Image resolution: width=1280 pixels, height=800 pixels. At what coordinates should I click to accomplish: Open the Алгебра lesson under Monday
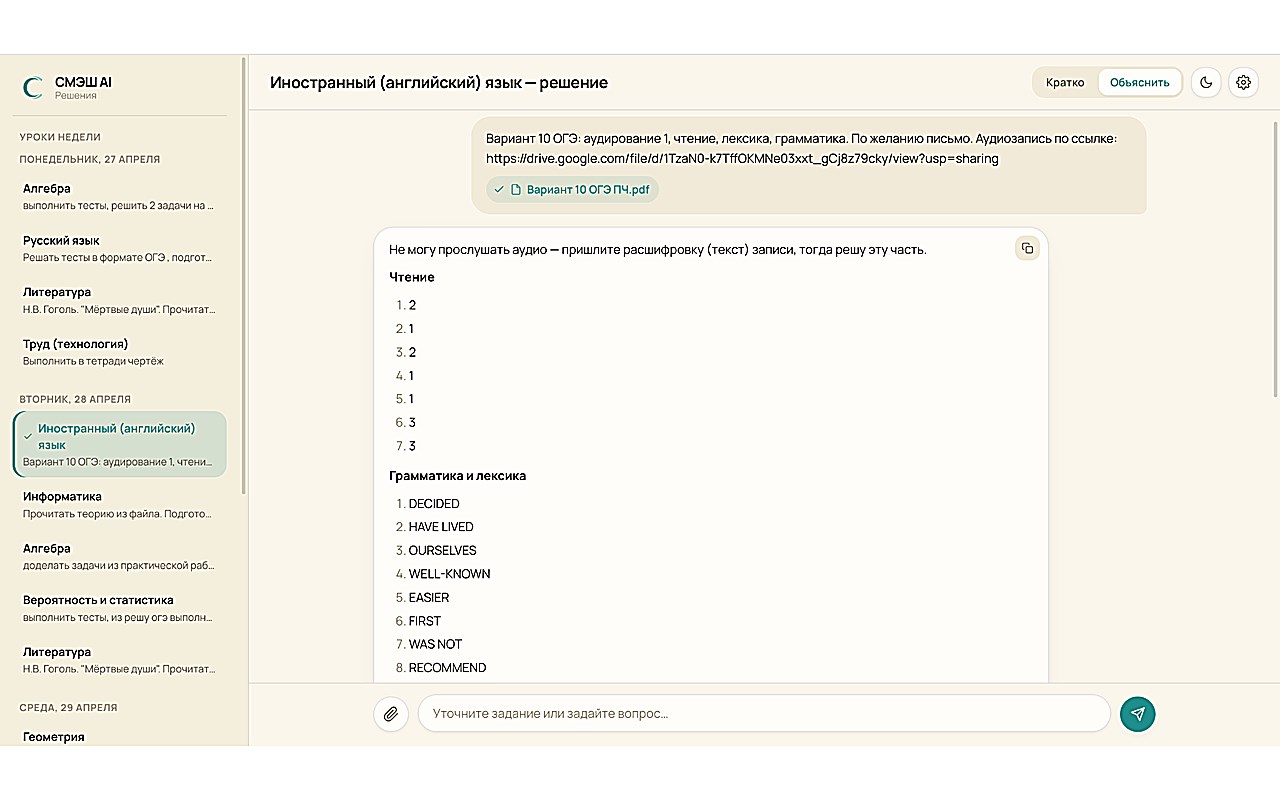(x=120, y=196)
